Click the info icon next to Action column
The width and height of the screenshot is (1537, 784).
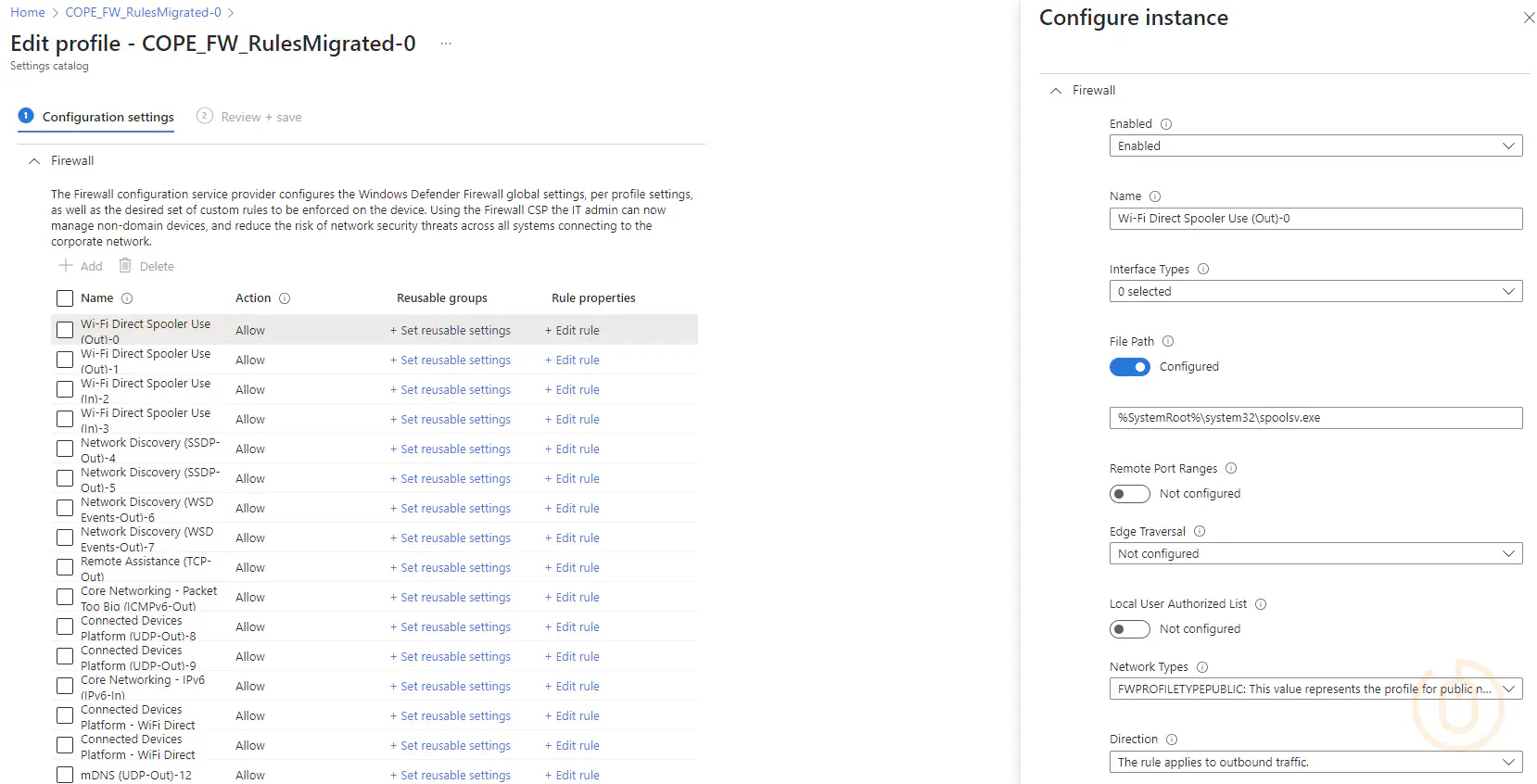pos(285,298)
